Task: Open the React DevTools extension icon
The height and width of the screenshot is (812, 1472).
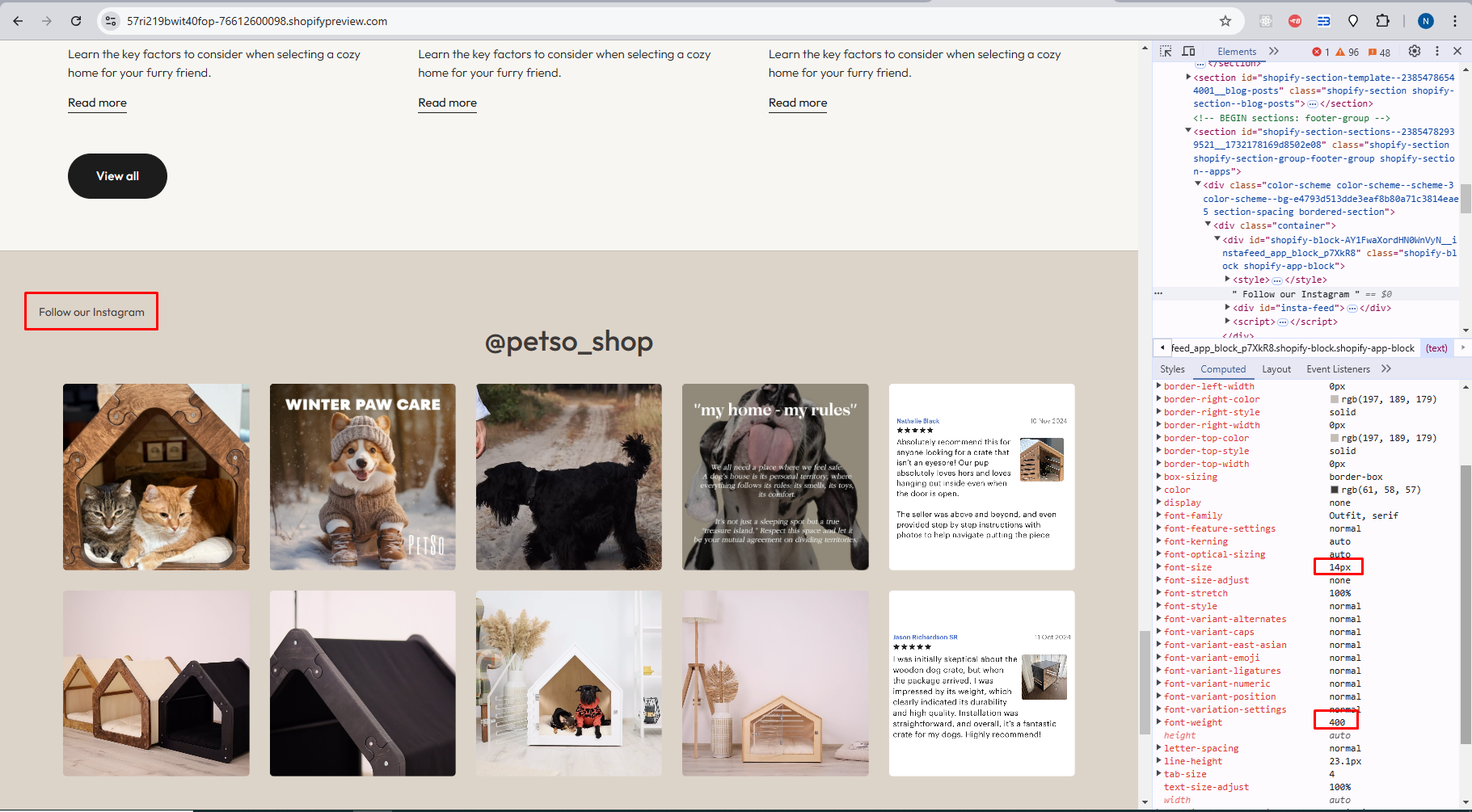Action: click(1266, 21)
